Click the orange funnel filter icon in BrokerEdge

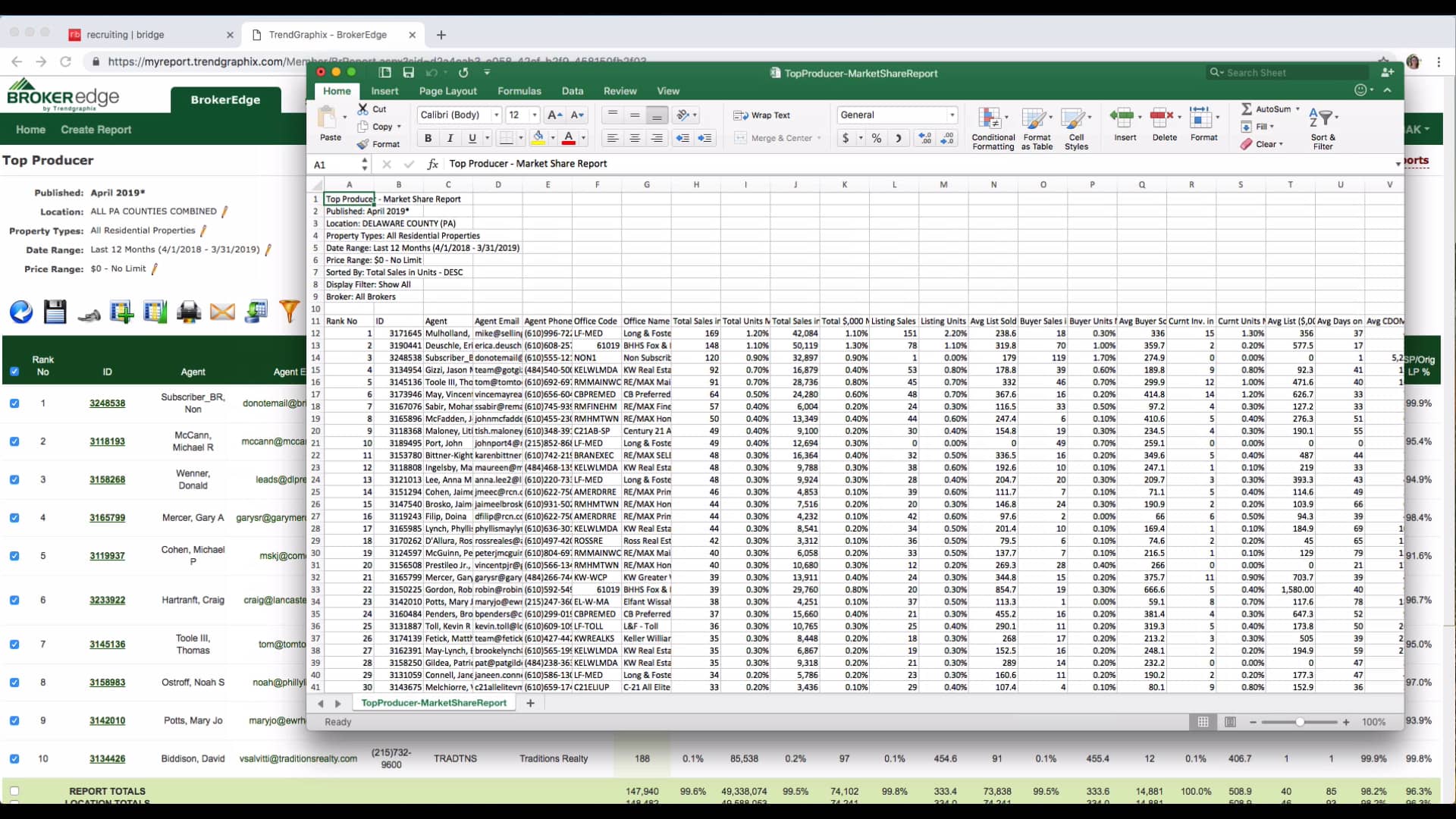tap(289, 312)
